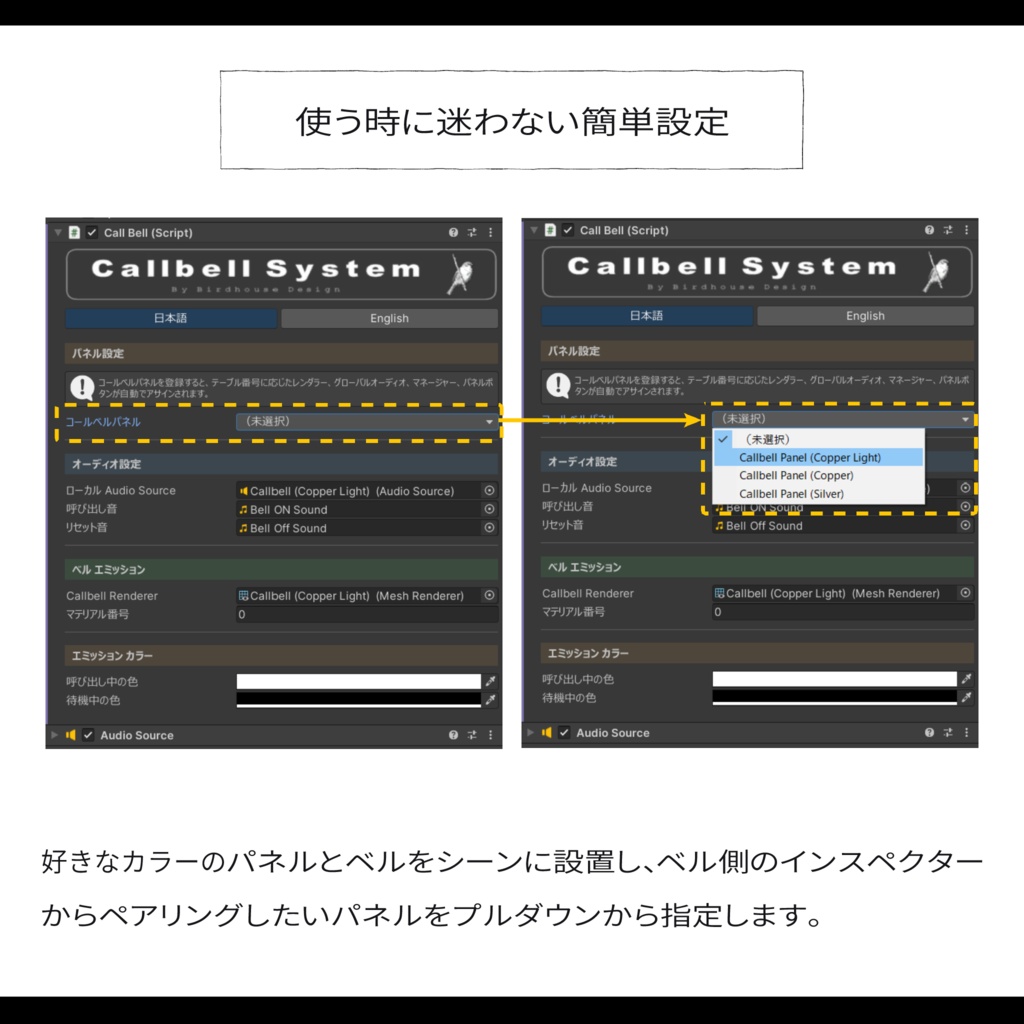The height and width of the screenshot is (1024, 1024).
Task: Open help for Audio Source in left panel
Action: [453, 735]
